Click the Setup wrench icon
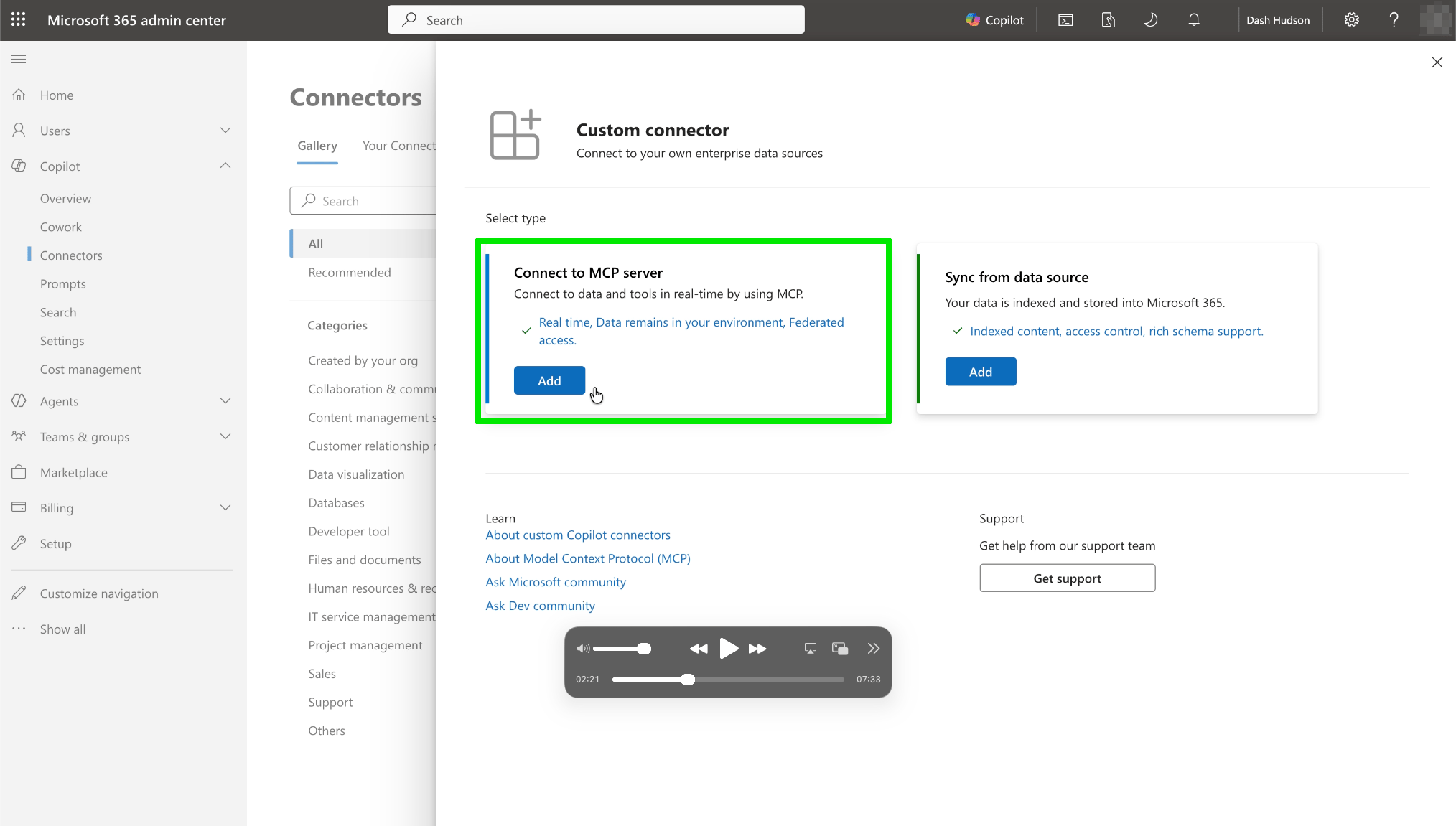 click(x=19, y=544)
